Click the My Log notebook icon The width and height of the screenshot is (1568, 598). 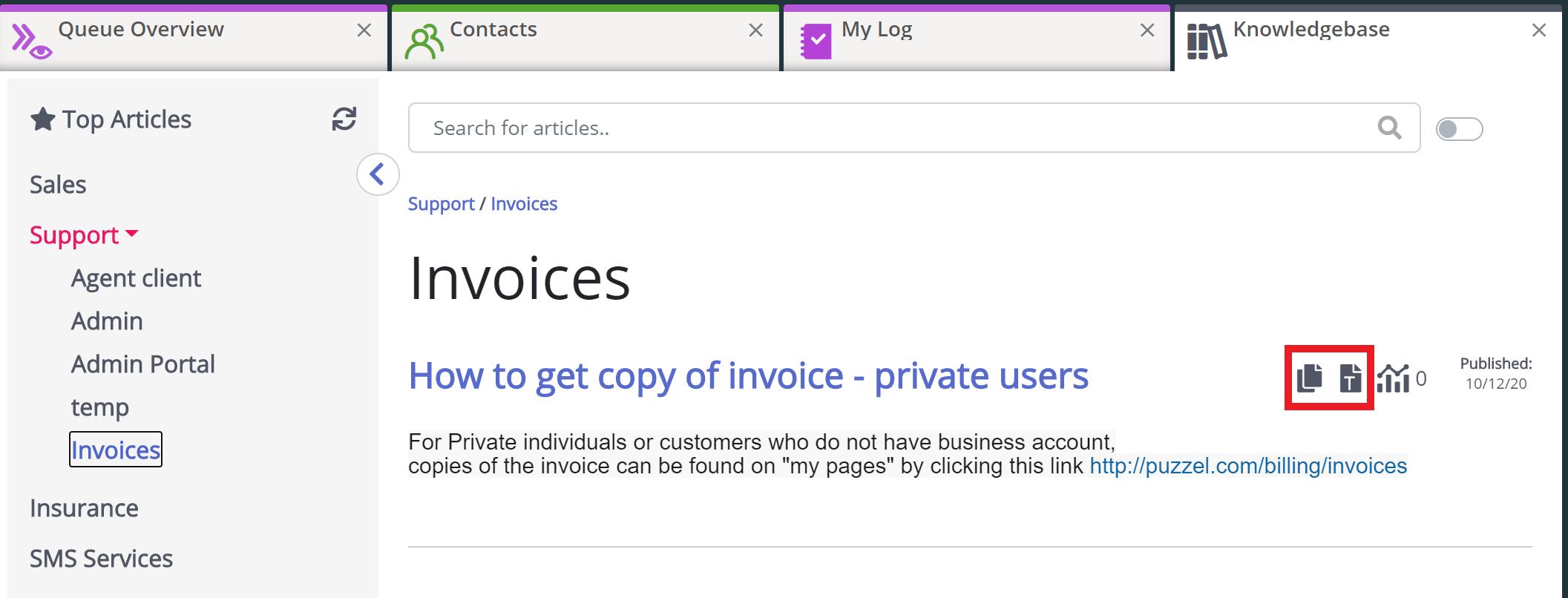[x=816, y=42]
